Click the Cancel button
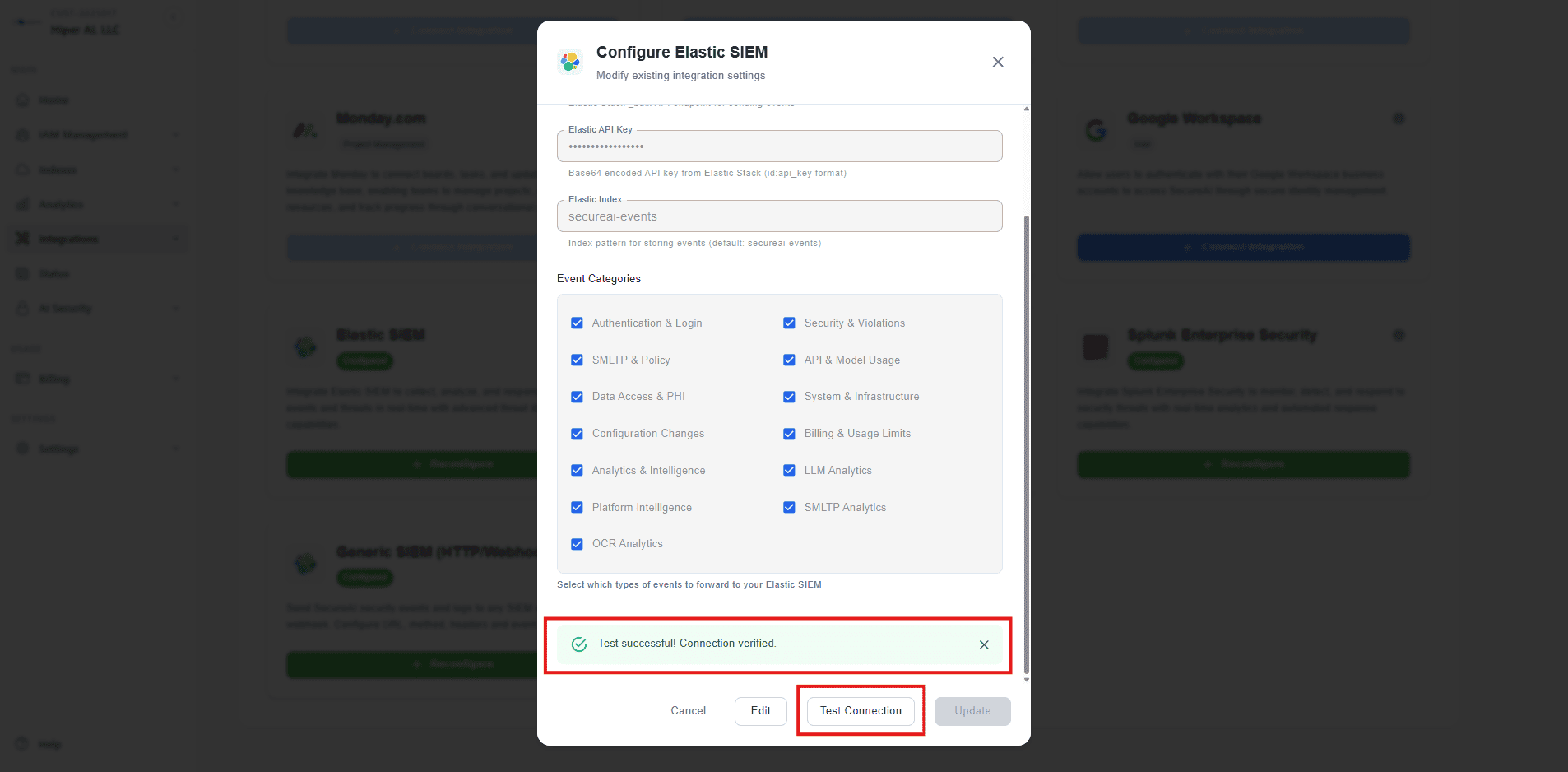The height and width of the screenshot is (772, 1568). [689, 711]
